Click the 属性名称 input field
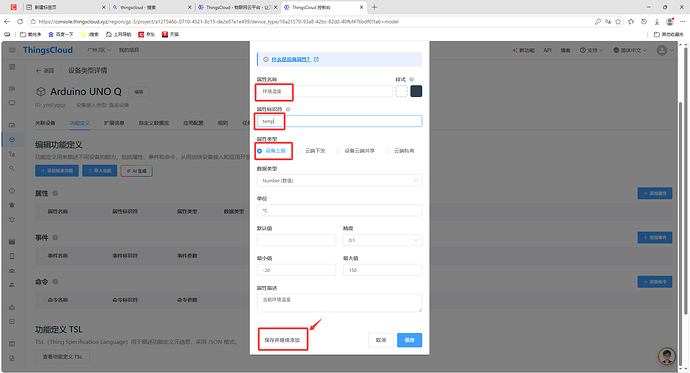This screenshot has width=690, height=373. 324,91
